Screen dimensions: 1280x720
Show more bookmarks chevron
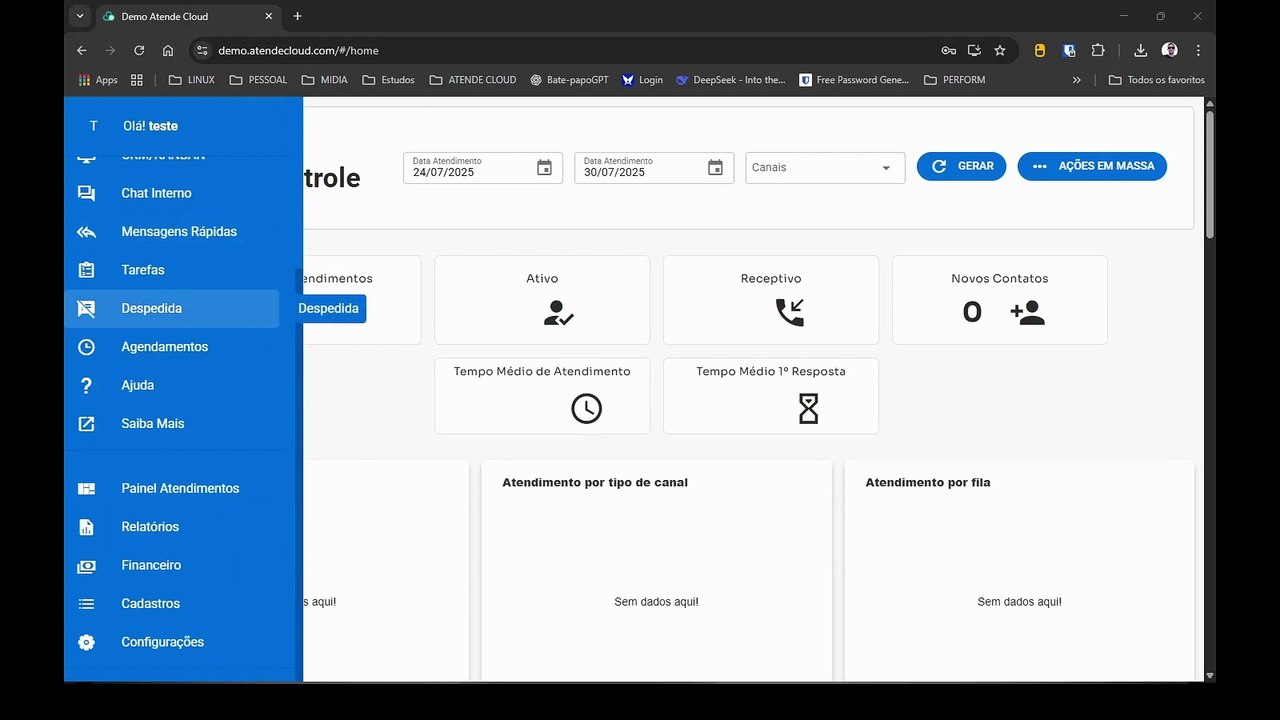(1076, 80)
